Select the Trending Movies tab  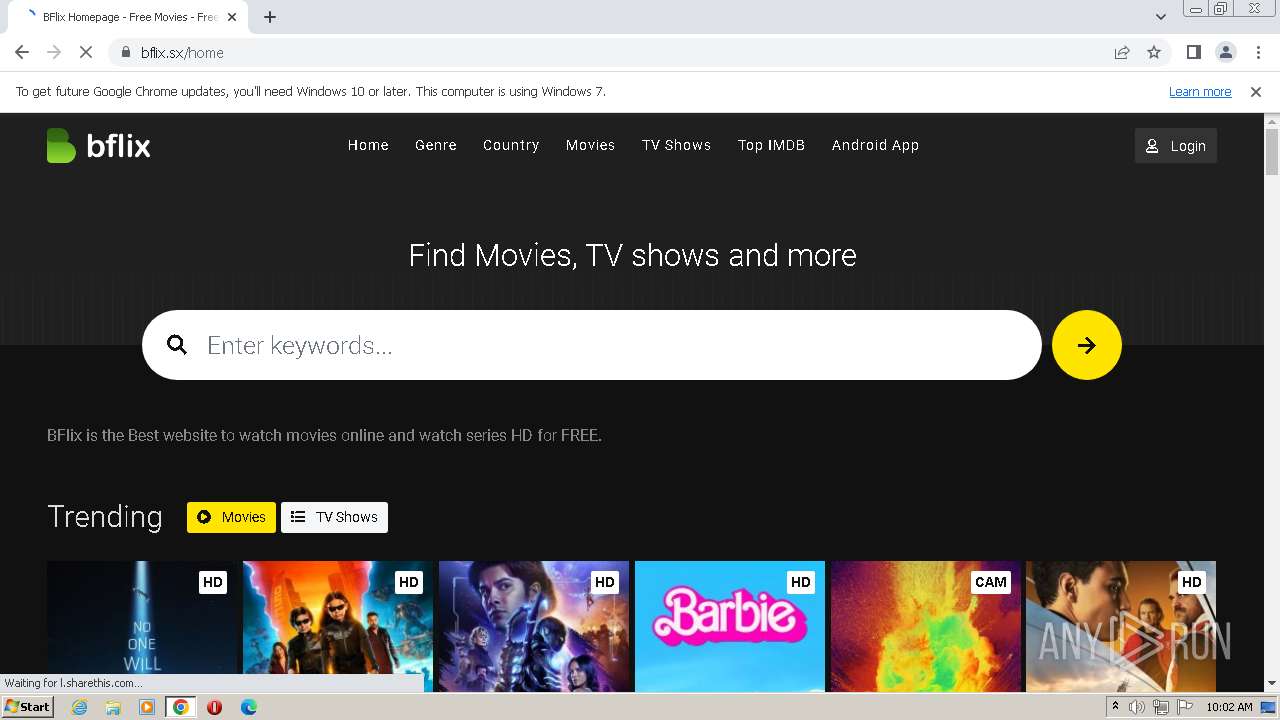click(231, 517)
